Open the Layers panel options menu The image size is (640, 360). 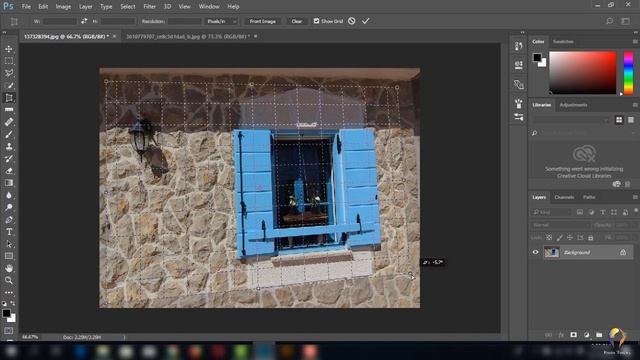tap(635, 197)
